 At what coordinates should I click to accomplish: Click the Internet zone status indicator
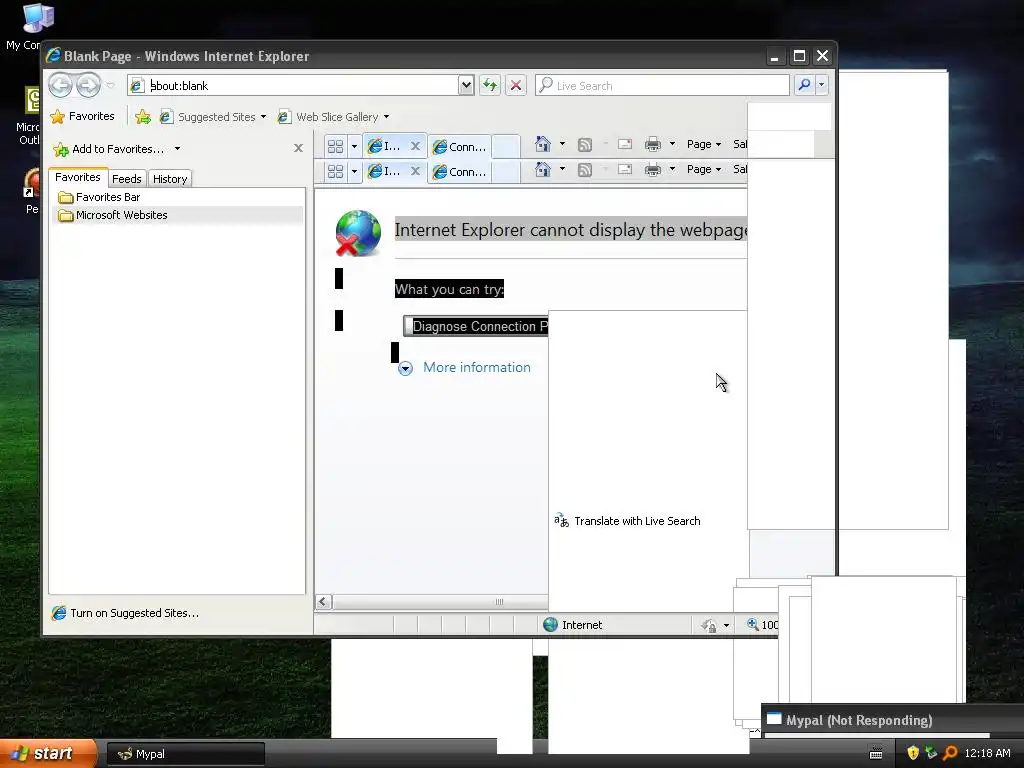pyautogui.click(x=573, y=625)
